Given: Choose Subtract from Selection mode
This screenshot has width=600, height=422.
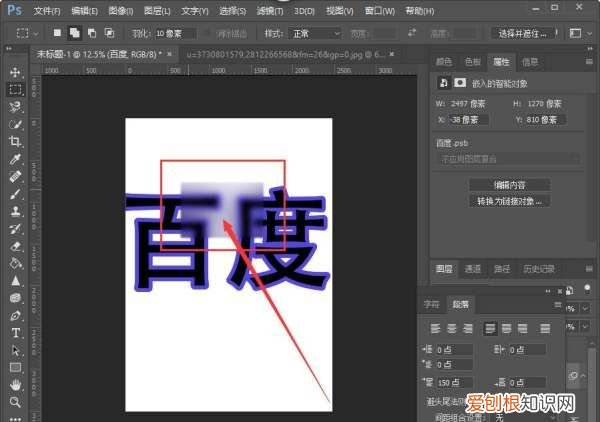Looking at the screenshot, I should coord(92,33).
